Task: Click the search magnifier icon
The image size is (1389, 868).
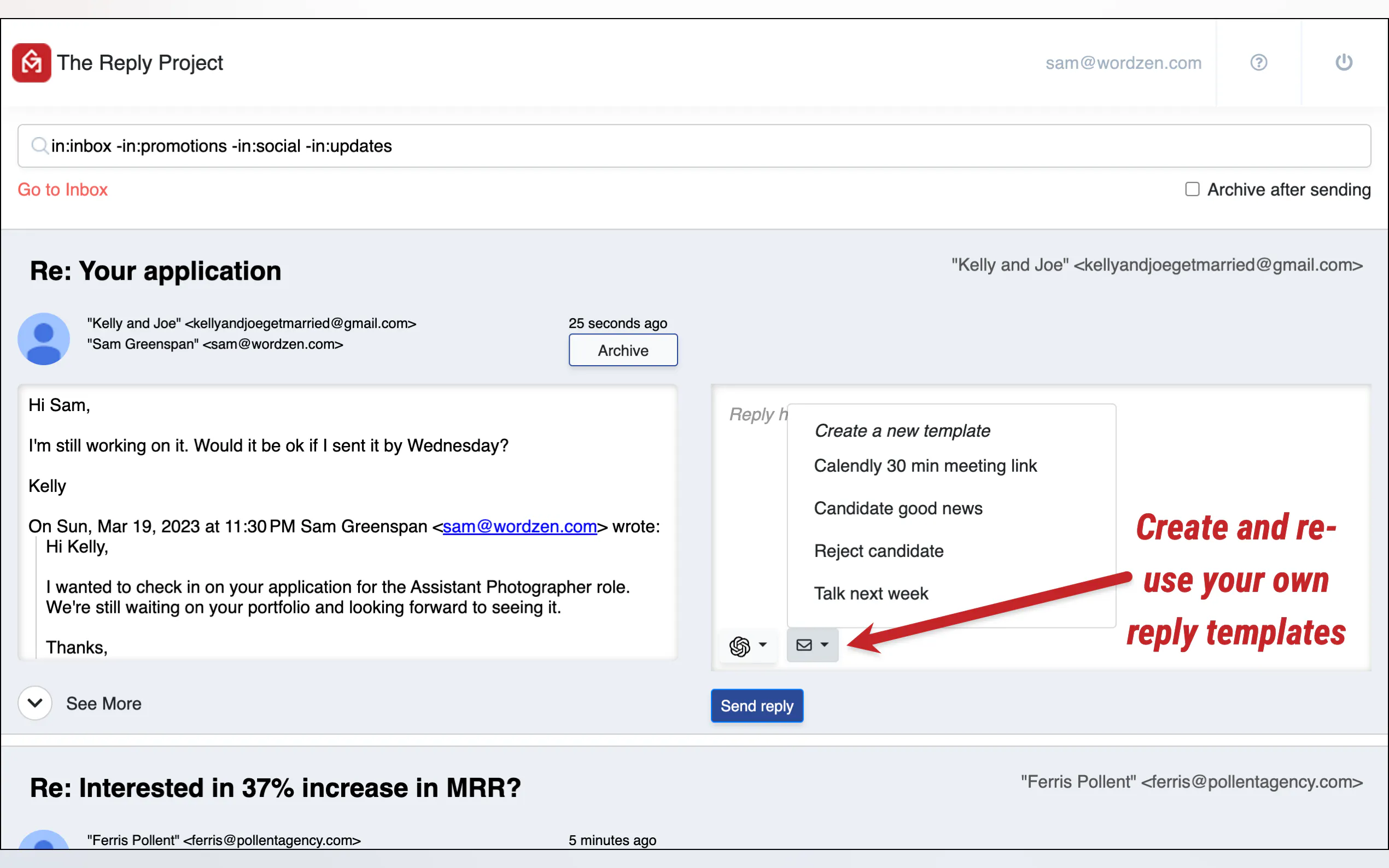Action: pos(39,146)
